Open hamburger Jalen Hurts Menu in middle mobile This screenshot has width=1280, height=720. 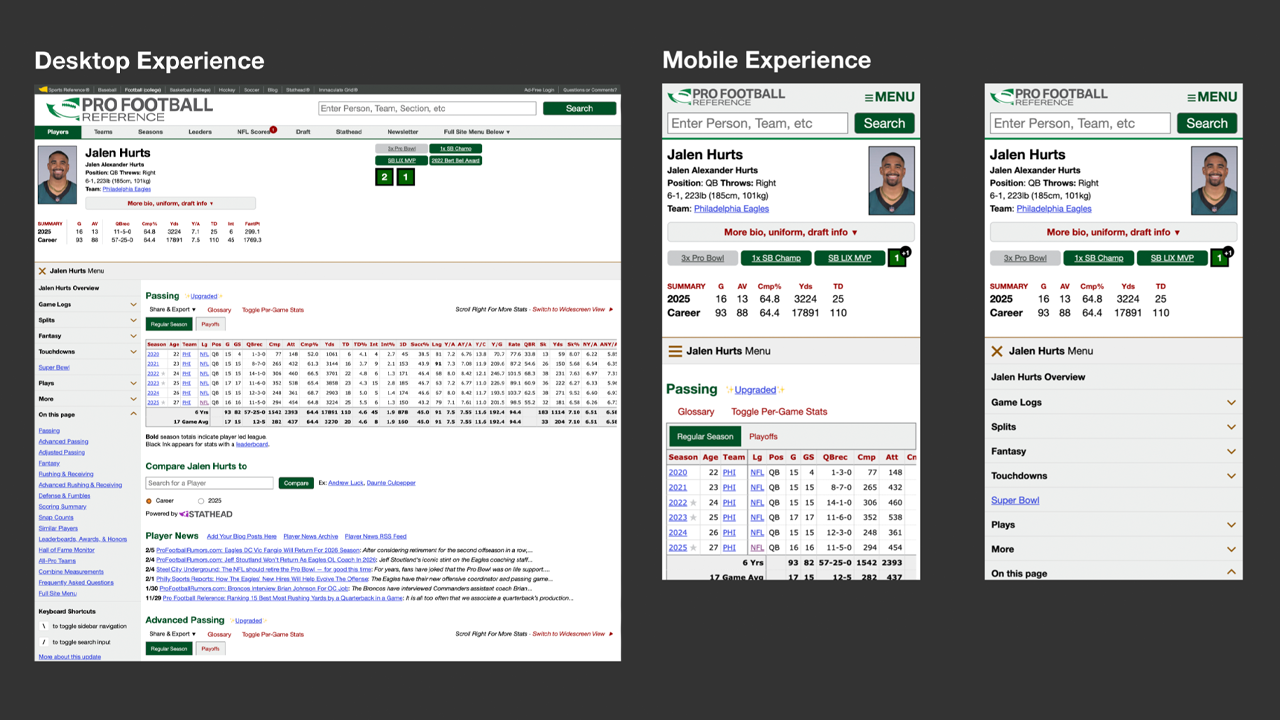pos(675,351)
